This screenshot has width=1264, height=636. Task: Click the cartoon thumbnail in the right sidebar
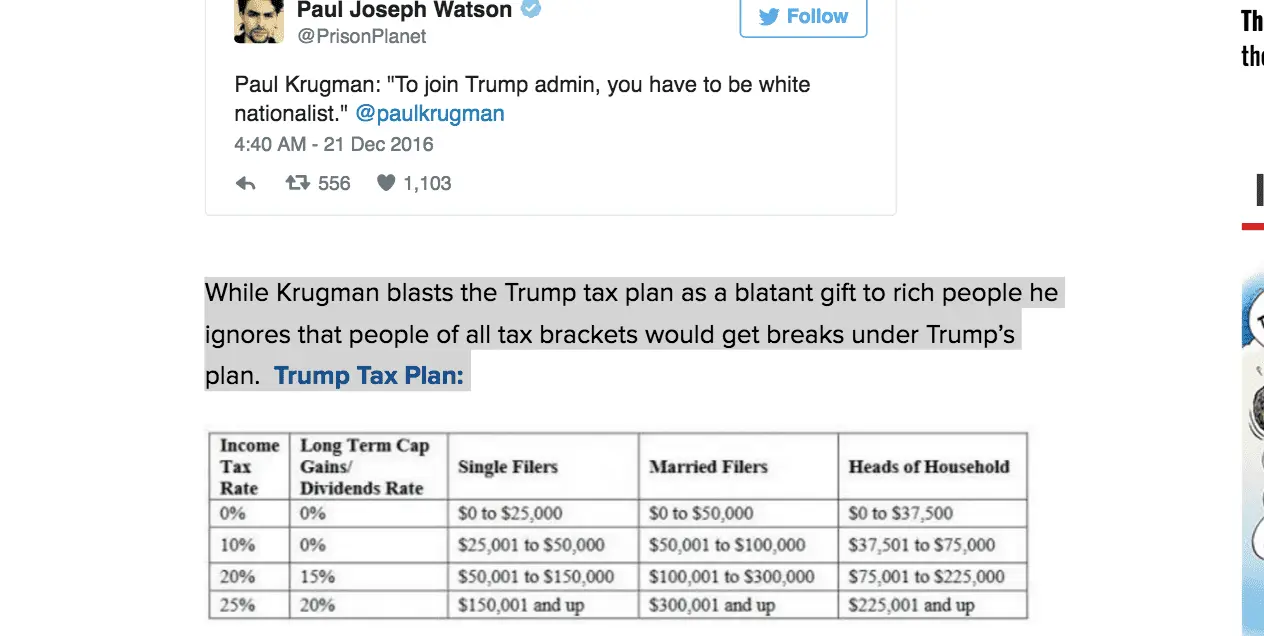[x=1252, y=450]
